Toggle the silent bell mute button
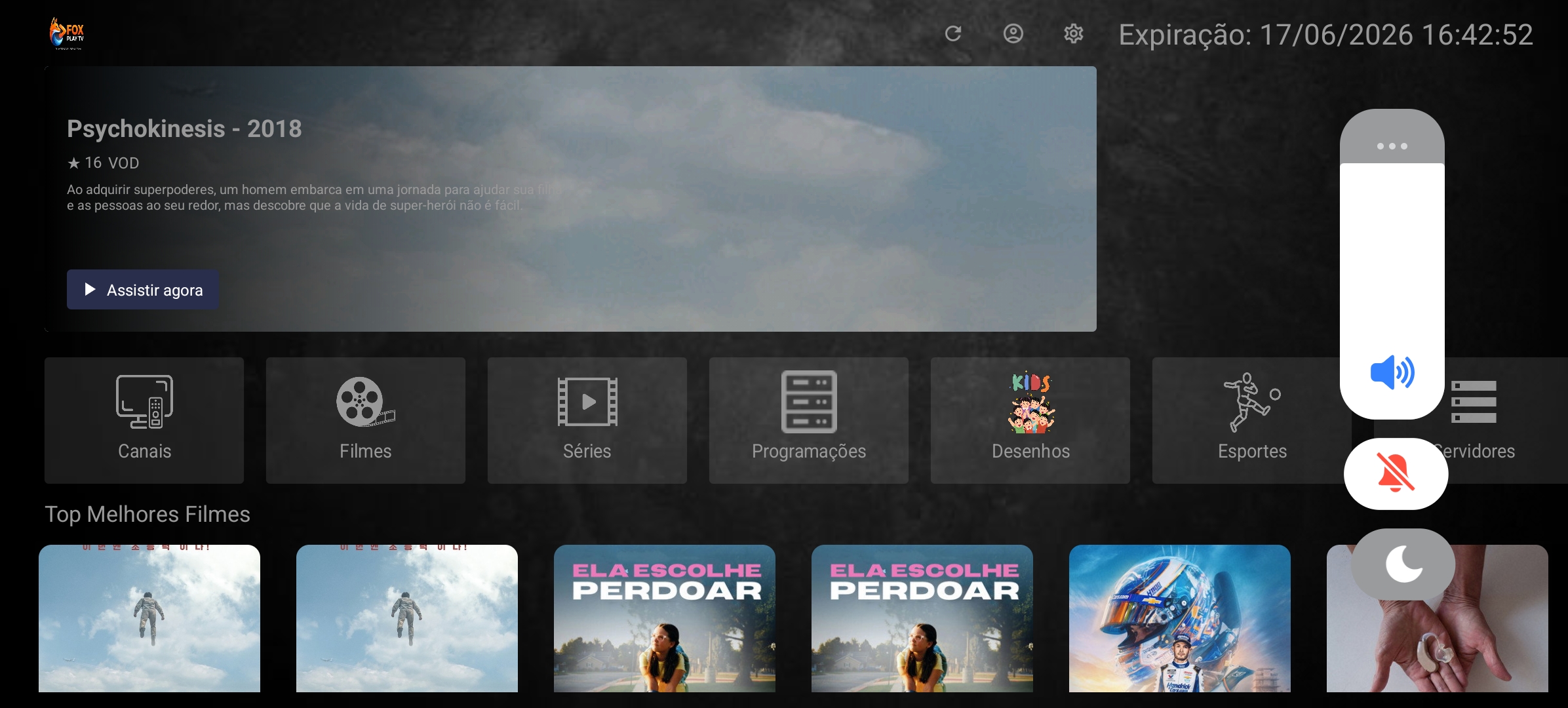Screen dimensions: 1568x708 coord(1396,473)
